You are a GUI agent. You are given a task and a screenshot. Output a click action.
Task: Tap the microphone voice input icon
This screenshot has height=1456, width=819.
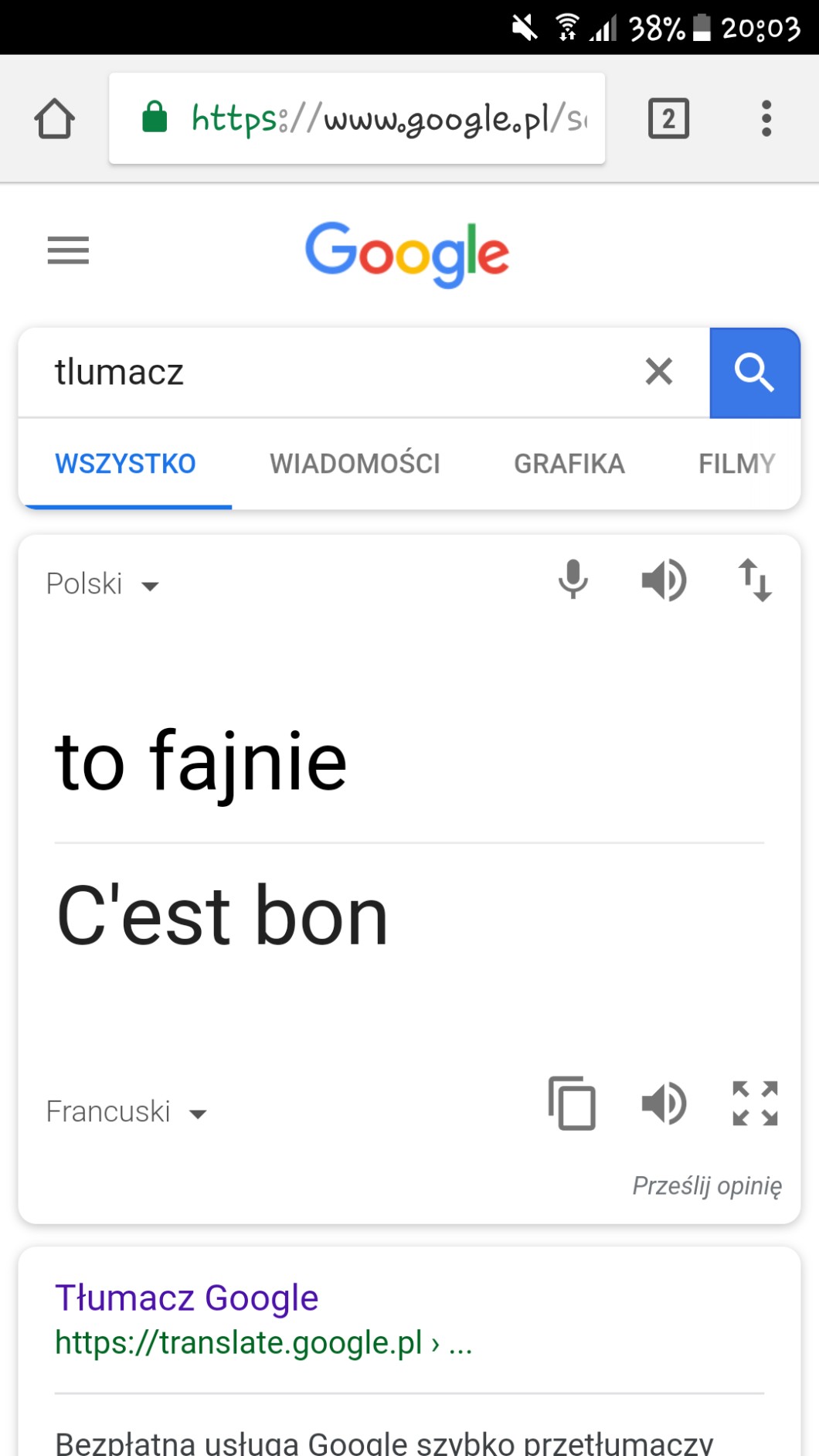[x=573, y=580]
